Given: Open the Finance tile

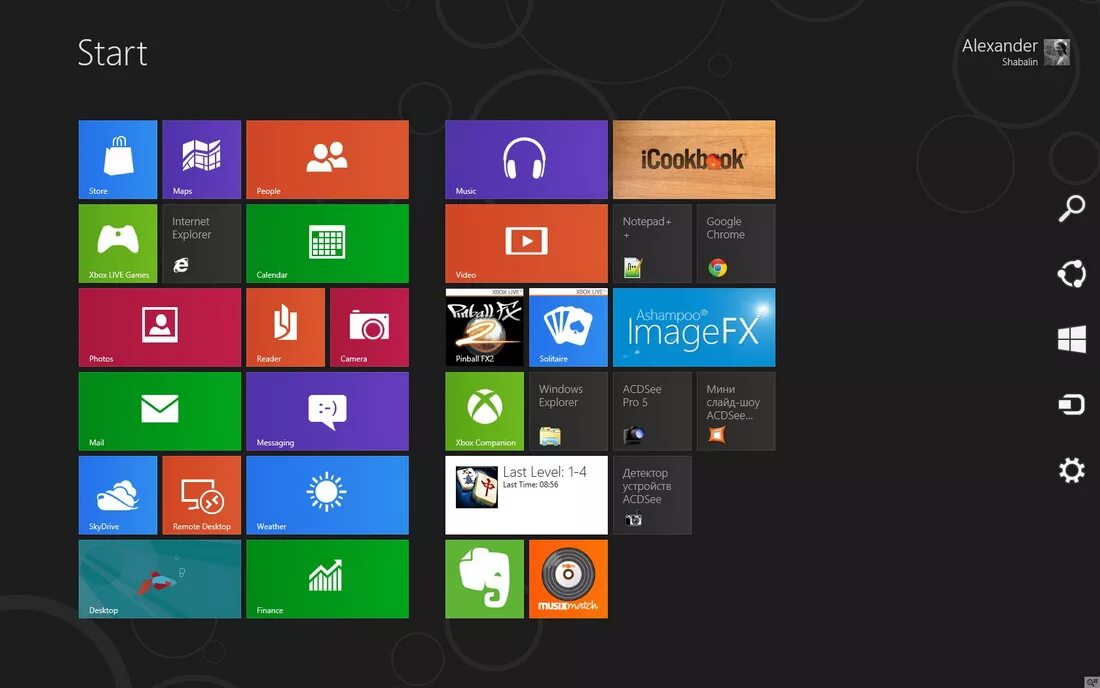Looking at the screenshot, I should pyautogui.click(x=328, y=579).
